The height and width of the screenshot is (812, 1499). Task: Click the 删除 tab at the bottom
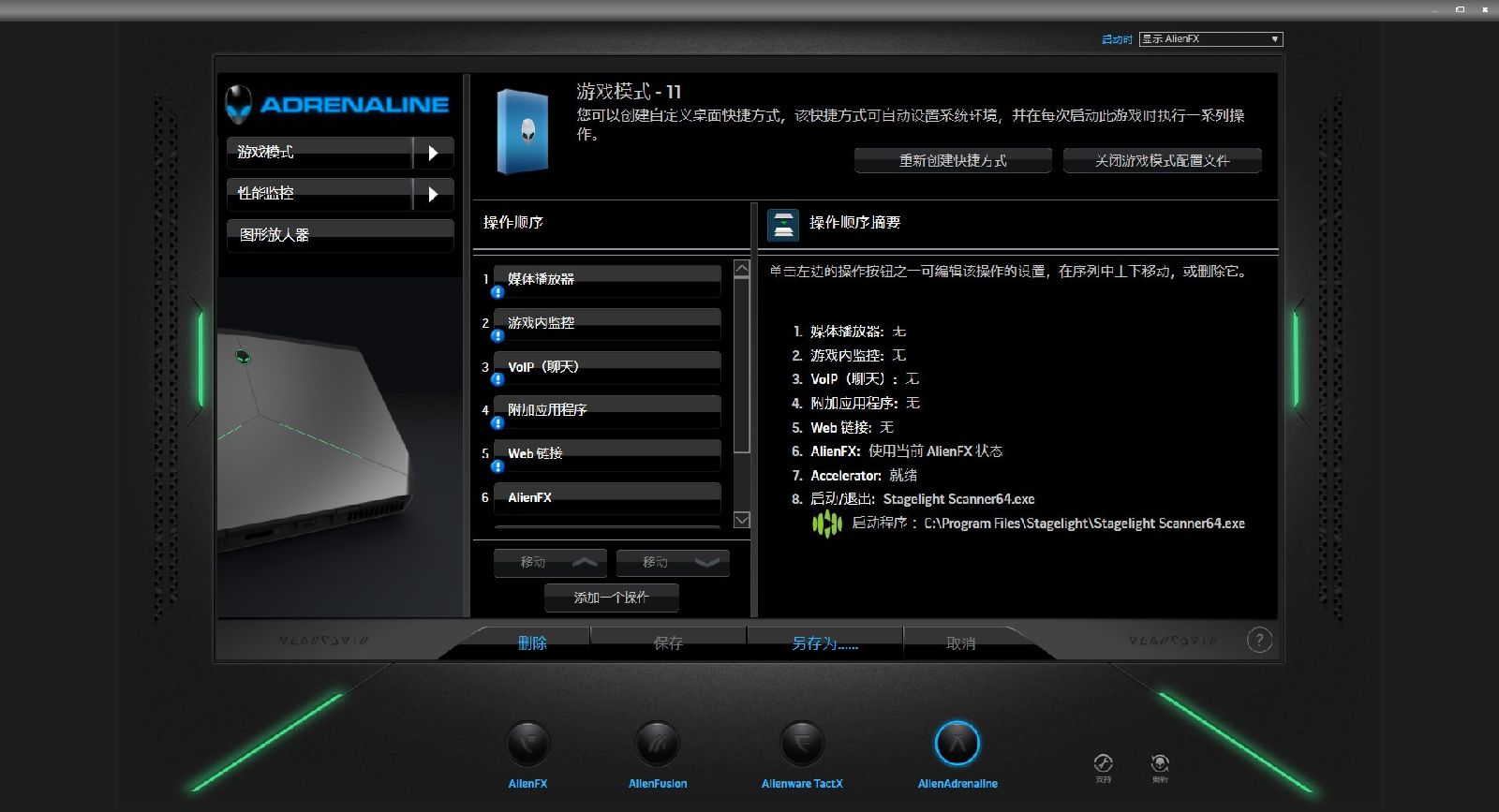tap(532, 642)
